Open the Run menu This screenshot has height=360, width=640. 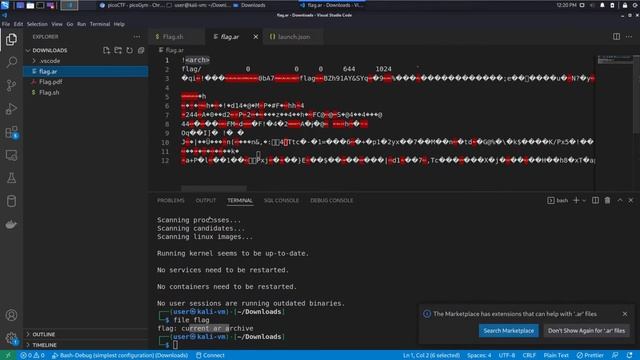click(82, 24)
